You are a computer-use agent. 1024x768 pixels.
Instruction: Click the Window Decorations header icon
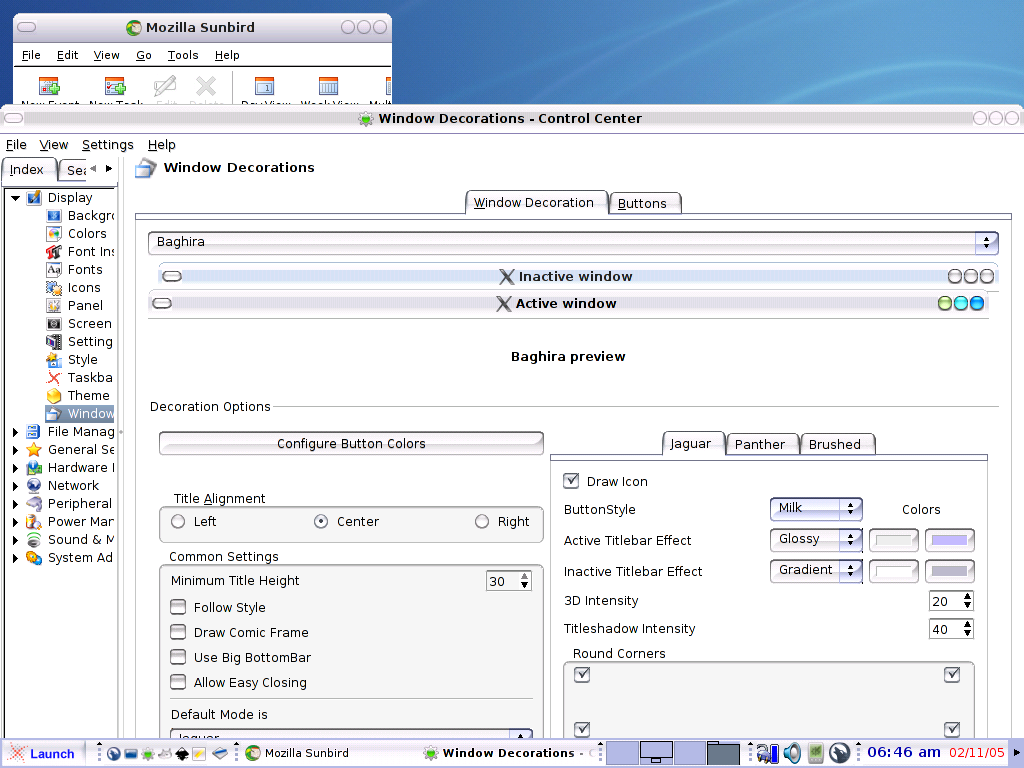pyautogui.click(x=146, y=168)
